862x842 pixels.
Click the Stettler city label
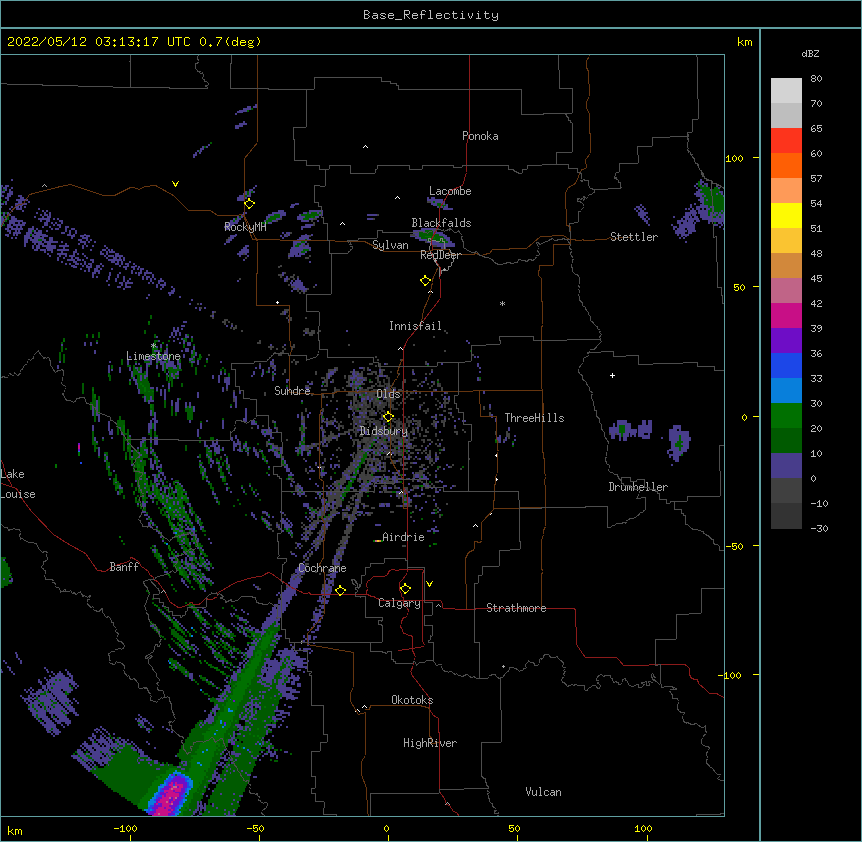click(x=633, y=237)
